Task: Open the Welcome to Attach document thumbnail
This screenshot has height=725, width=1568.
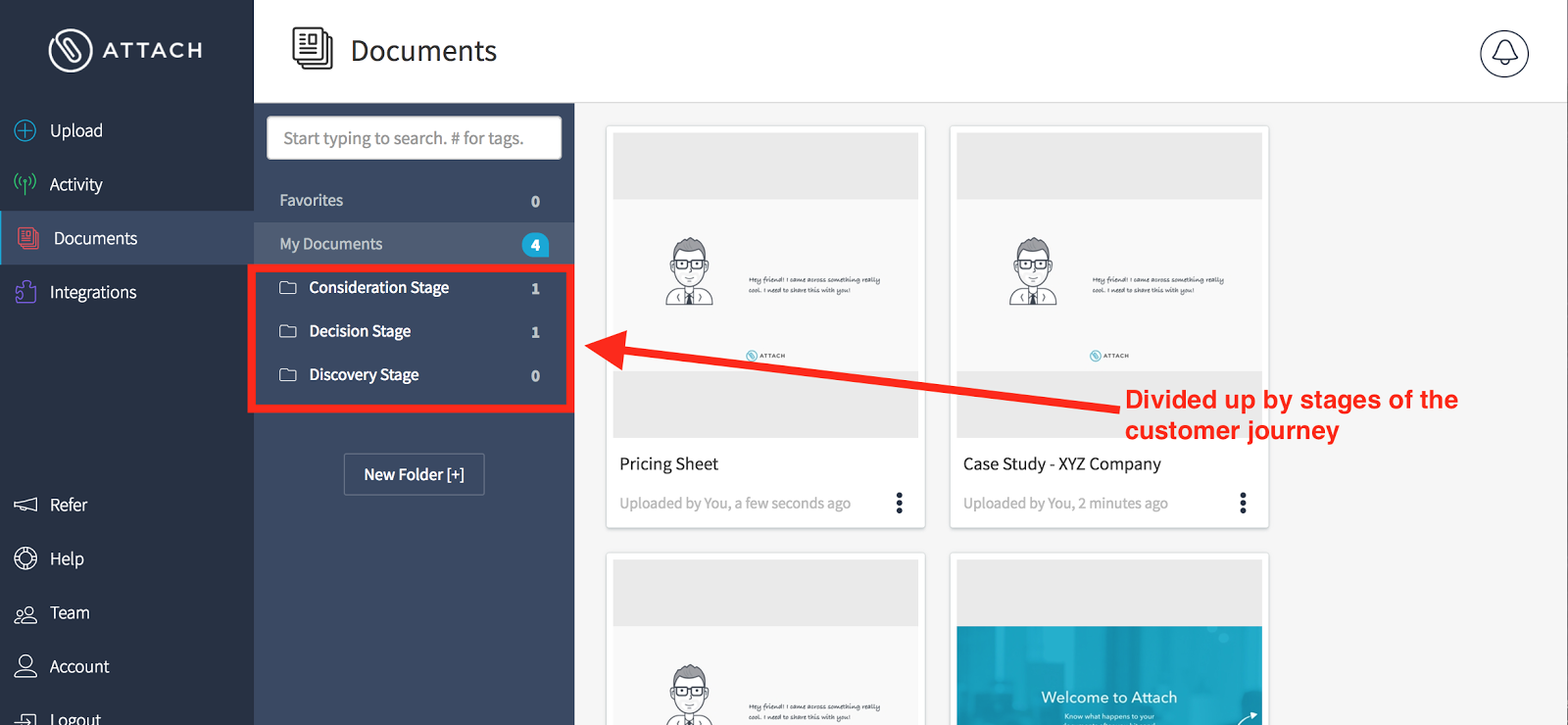Action: 1109,643
